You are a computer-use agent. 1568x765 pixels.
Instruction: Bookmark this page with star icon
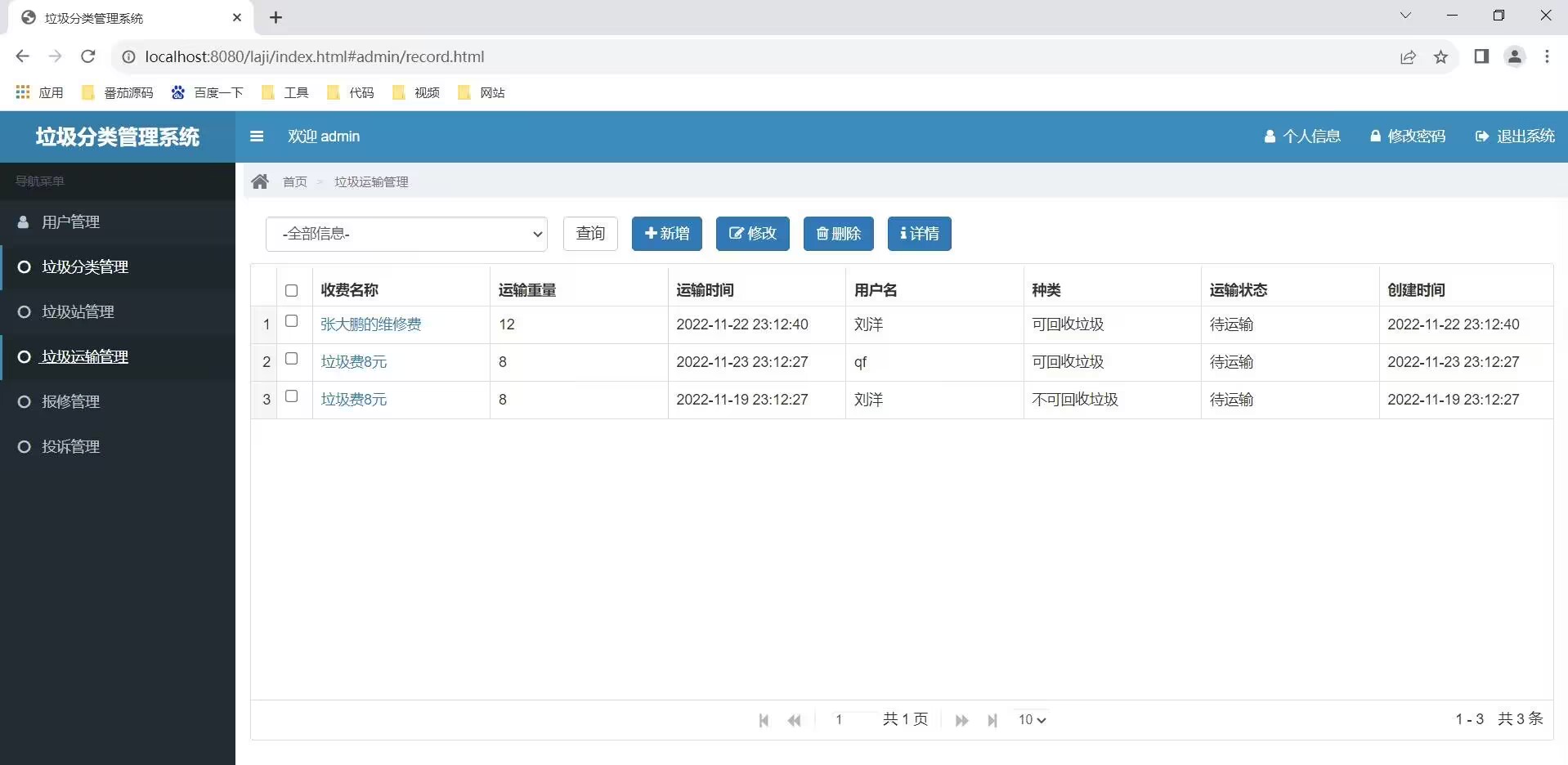coord(1440,56)
